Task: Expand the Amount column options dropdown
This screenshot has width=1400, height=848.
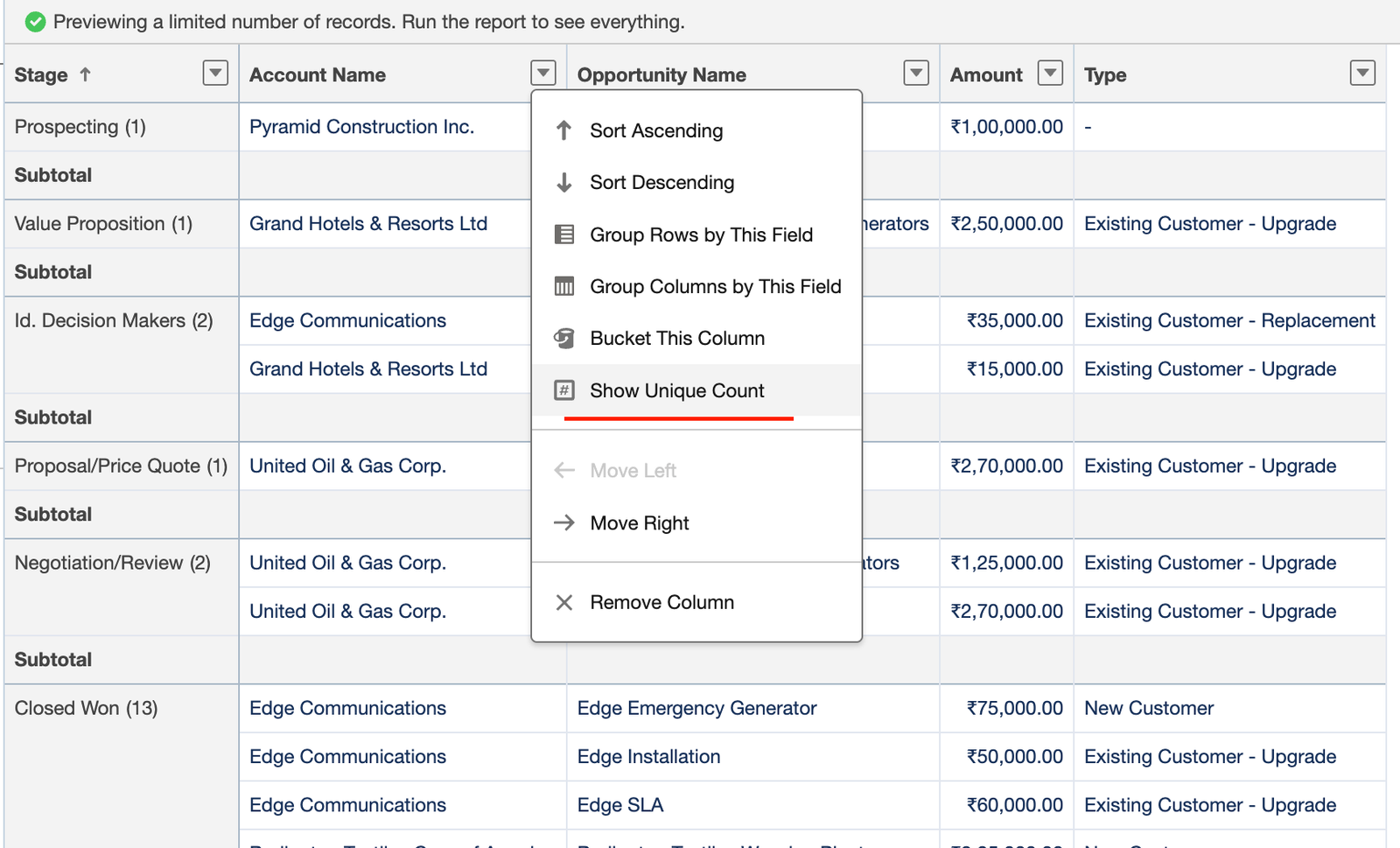Action: [1049, 73]
